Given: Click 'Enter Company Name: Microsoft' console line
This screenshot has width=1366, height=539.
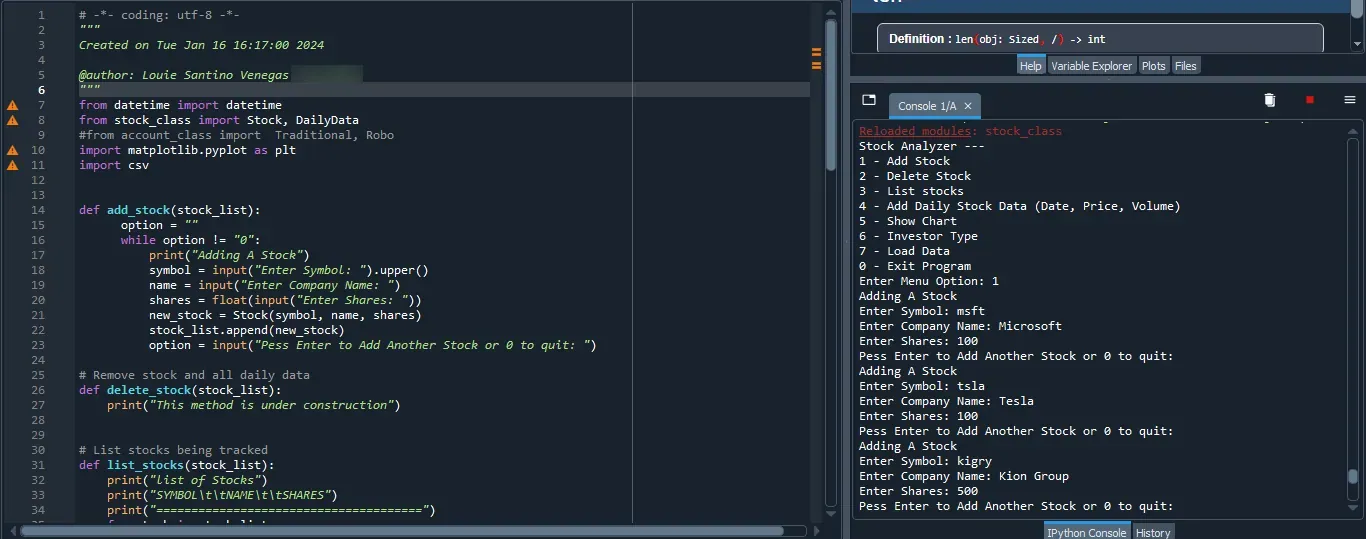Looking at the screenshot, I should click(x=960, y=326).
